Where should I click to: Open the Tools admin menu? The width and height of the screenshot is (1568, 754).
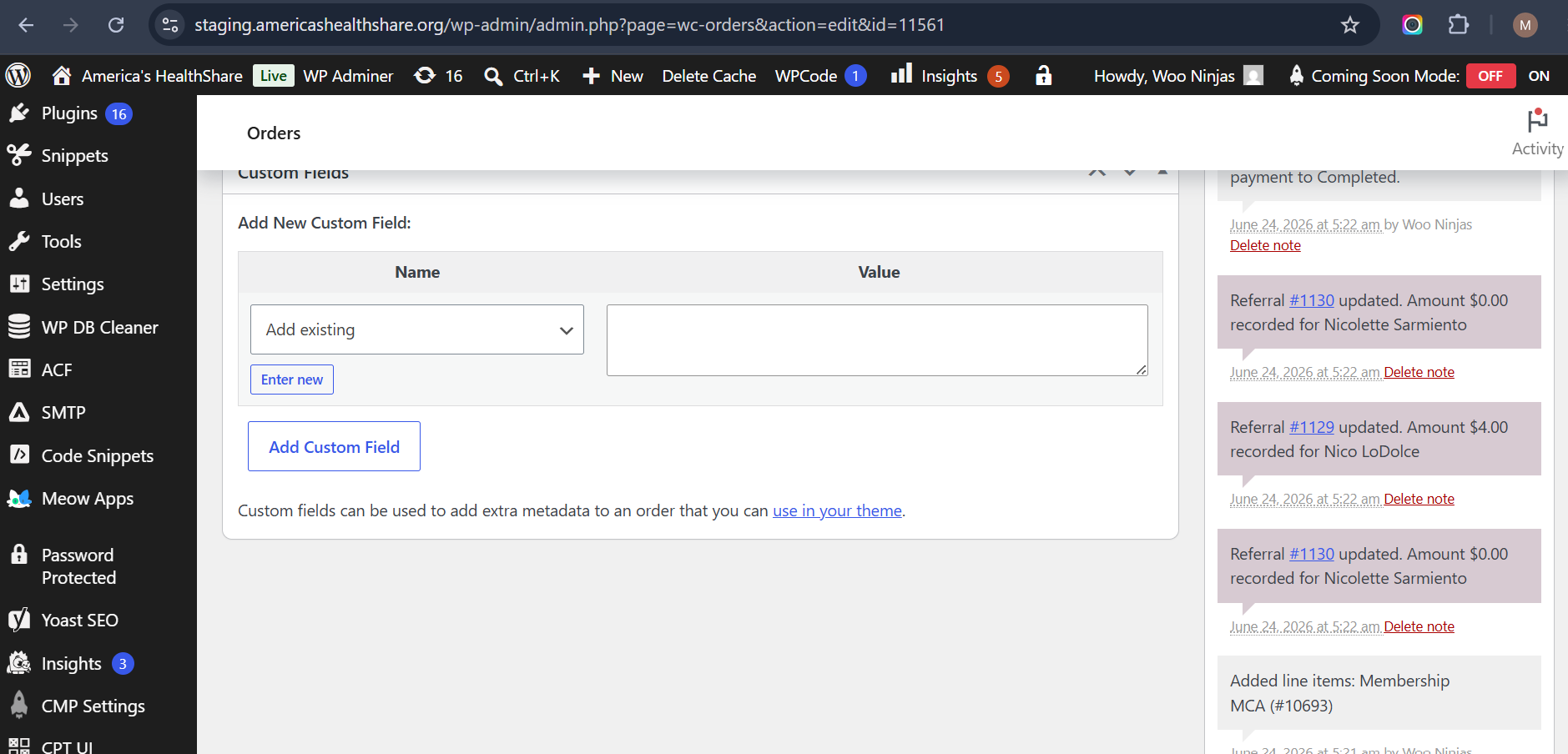pos(62,242)
